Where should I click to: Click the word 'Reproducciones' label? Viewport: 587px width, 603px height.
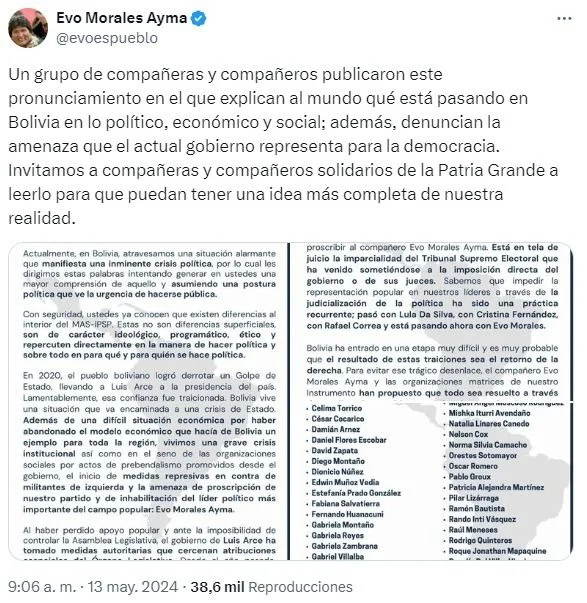[300, 587]
